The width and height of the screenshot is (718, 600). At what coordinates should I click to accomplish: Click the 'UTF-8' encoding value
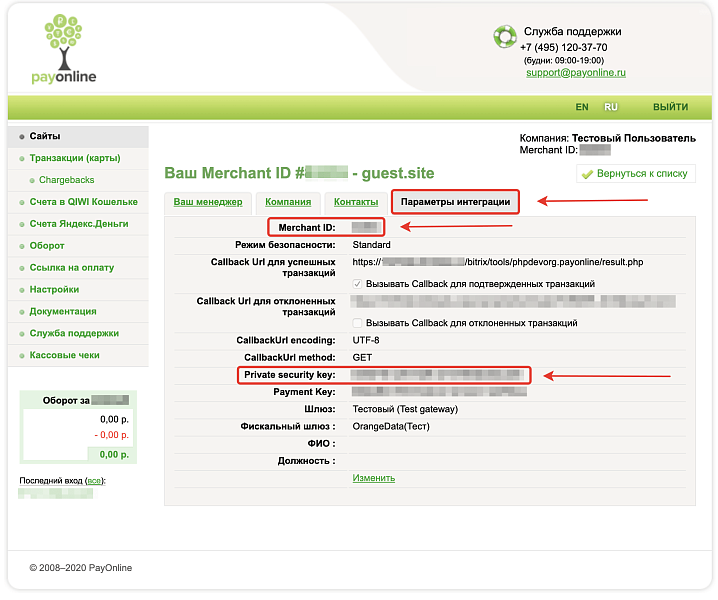point(366,341)
